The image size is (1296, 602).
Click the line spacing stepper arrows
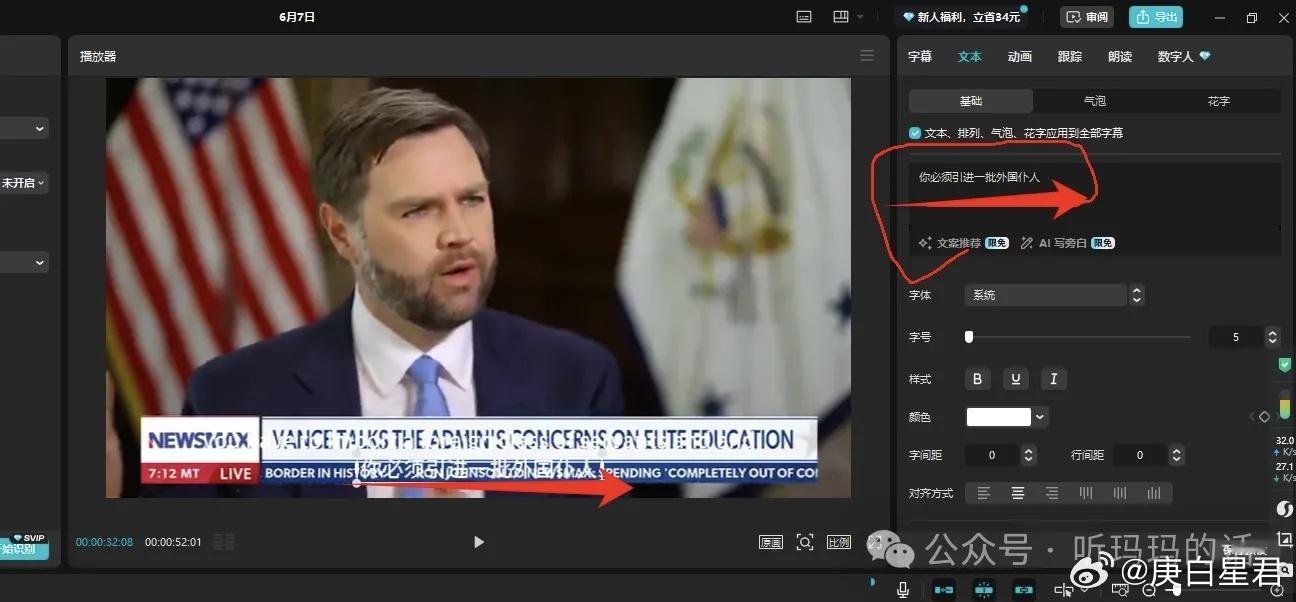point(1177,455)
